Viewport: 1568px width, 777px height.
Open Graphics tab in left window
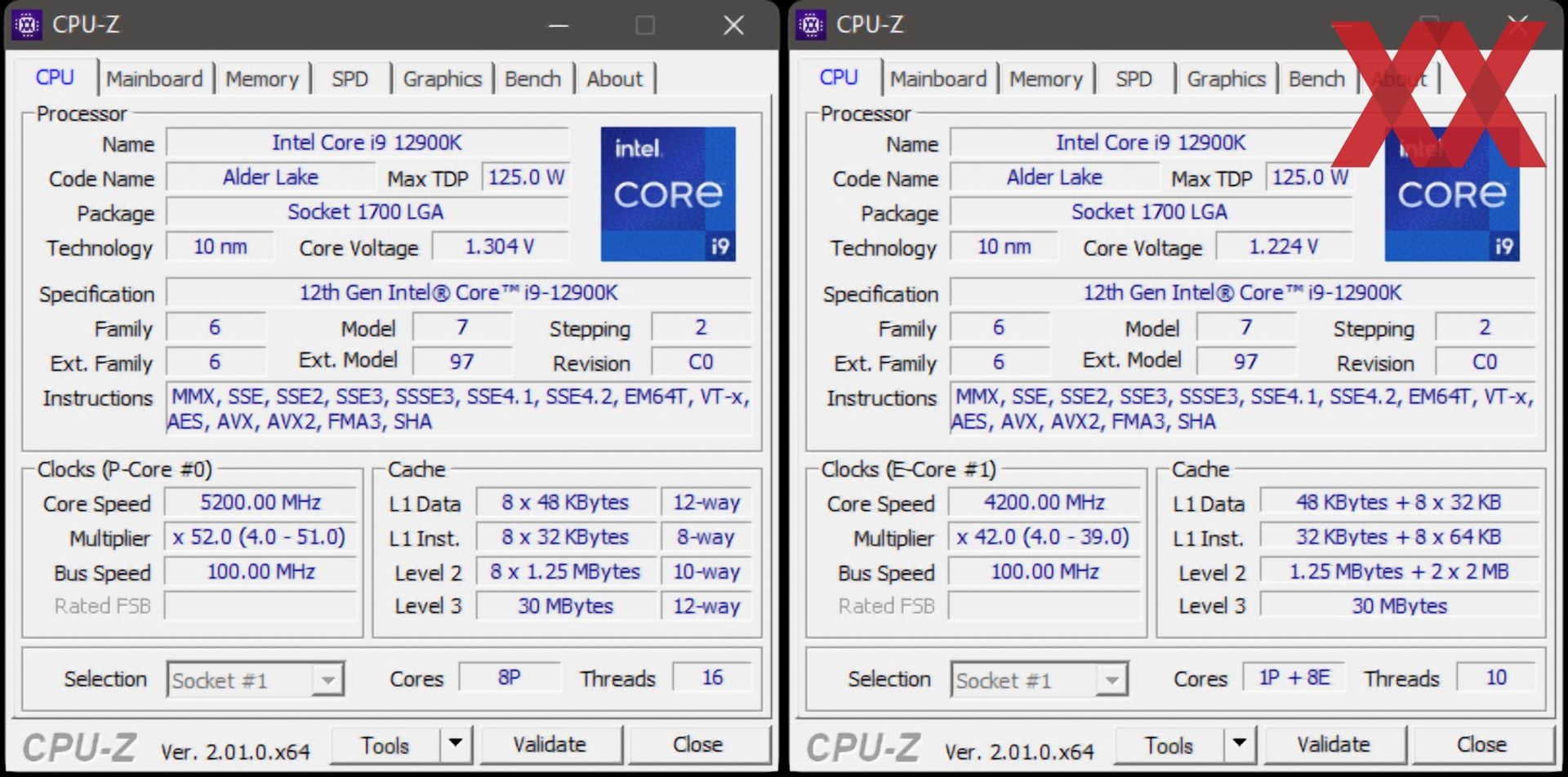[x=443, y=79]
